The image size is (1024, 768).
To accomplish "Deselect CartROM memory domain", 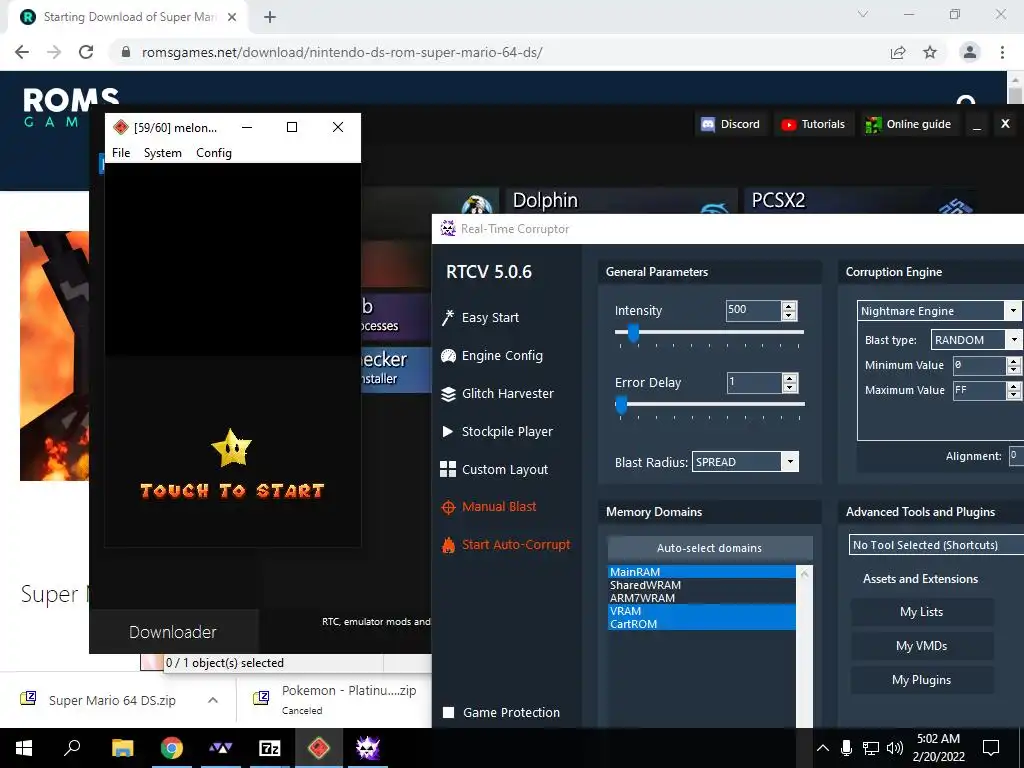I will 701,624.
